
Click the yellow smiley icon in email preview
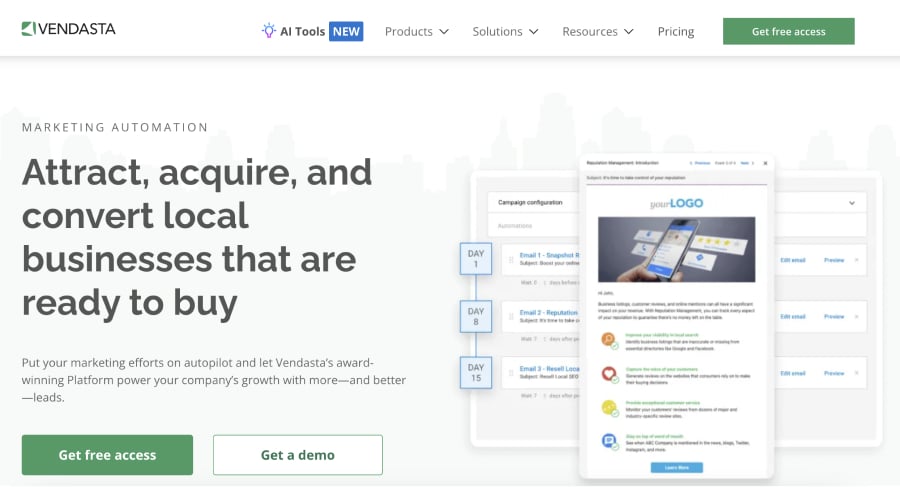pyautogui.click(x=608, y=407)
